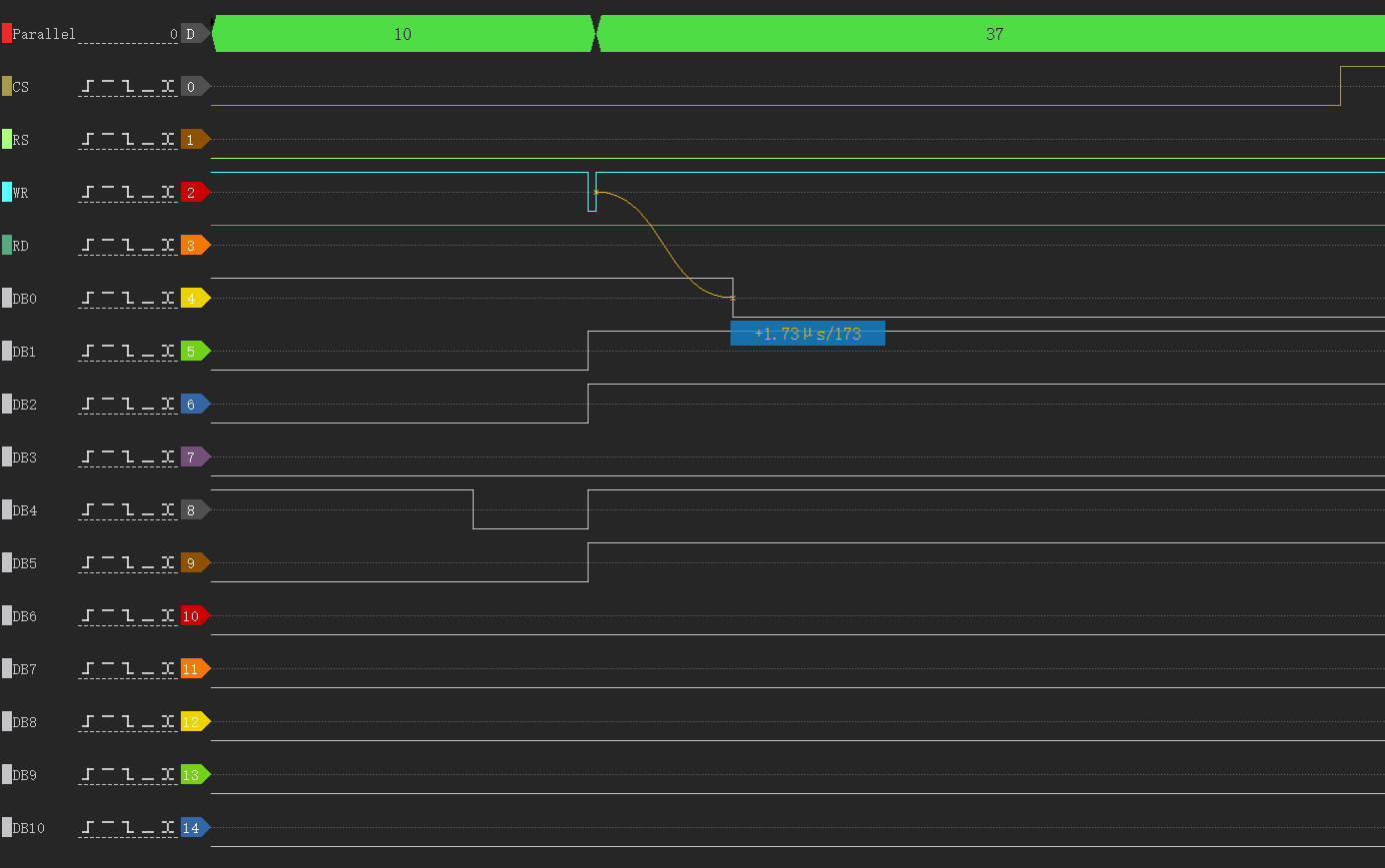
Task: Set rising edge trigger on CS channel
Action: [x=88, y=86]
